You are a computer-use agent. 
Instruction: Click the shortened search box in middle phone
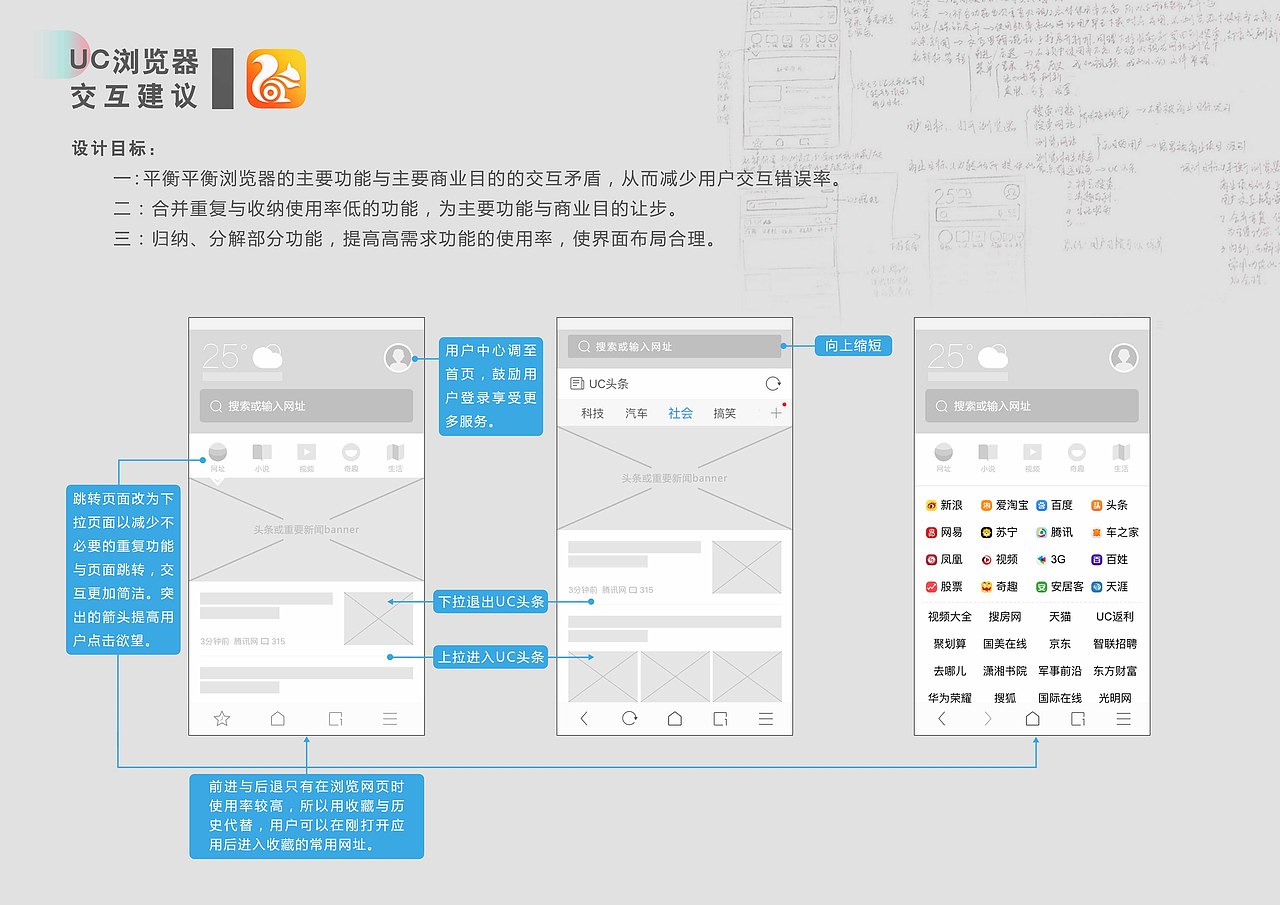pyautogui.click(x=674, y=346)
